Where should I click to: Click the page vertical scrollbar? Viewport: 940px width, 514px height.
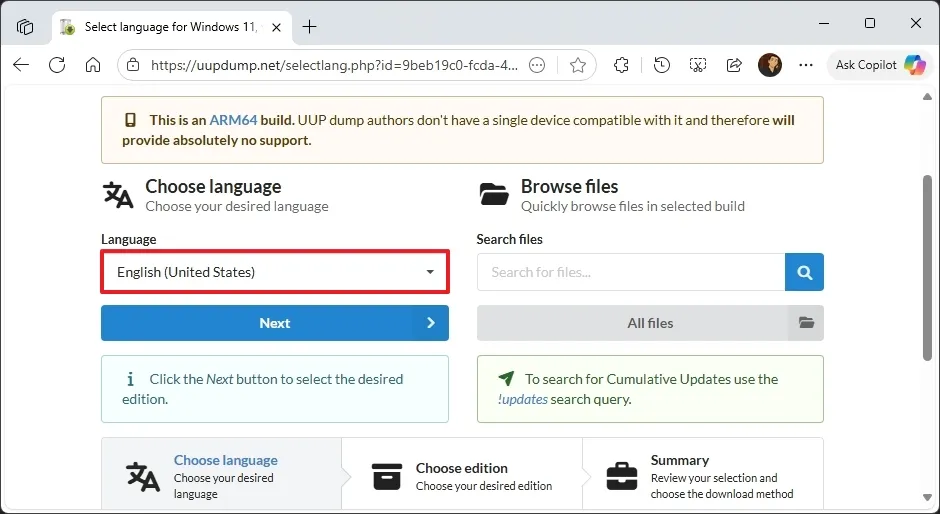tap(927, 270)
